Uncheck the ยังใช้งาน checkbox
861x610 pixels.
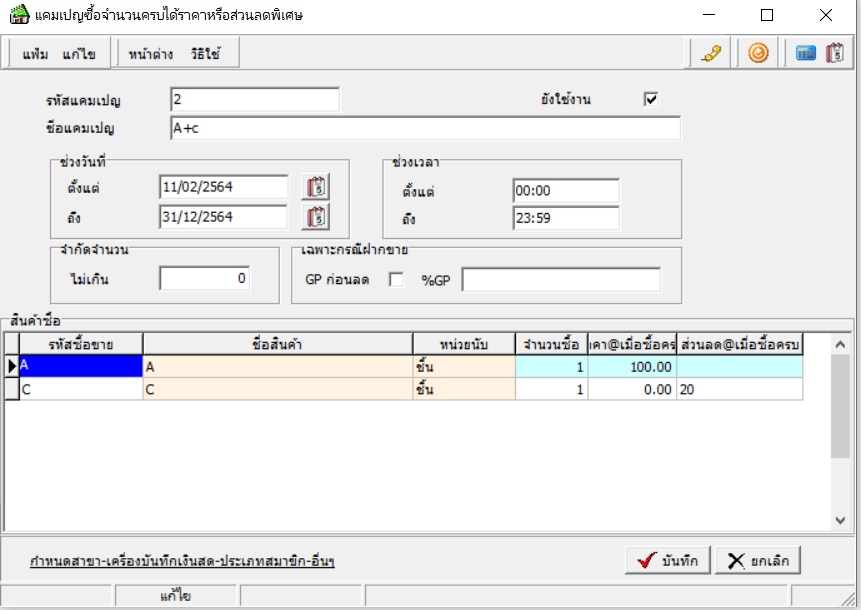[x=651, y=99]
